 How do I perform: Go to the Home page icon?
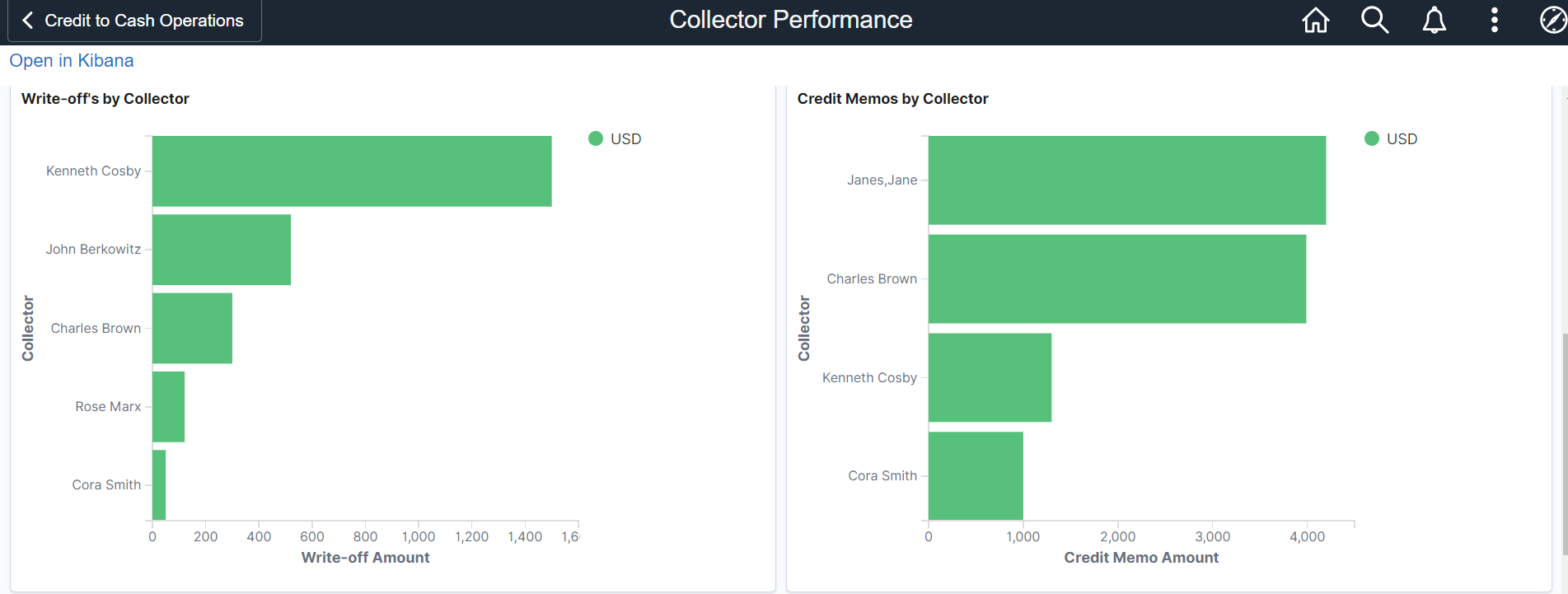pos(1315,20)
